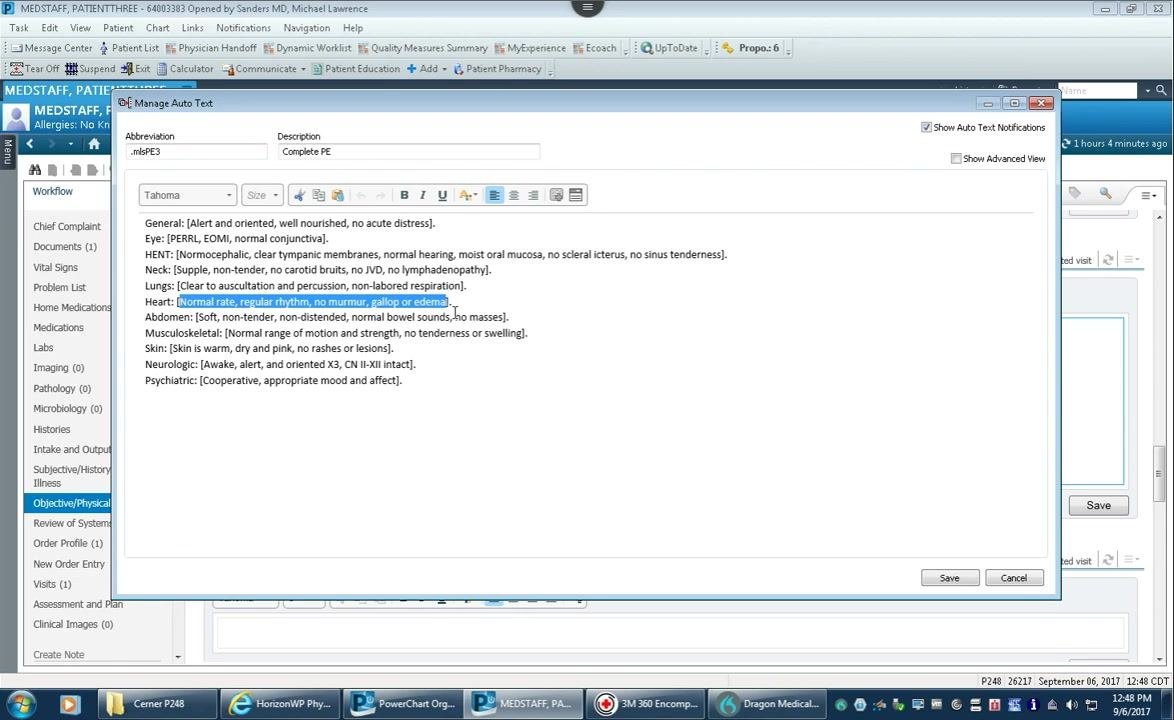The width and height of the screenshot is (1174, 720).
Task: Open the font Size dropdown
Action: click(x=262, y=195)
